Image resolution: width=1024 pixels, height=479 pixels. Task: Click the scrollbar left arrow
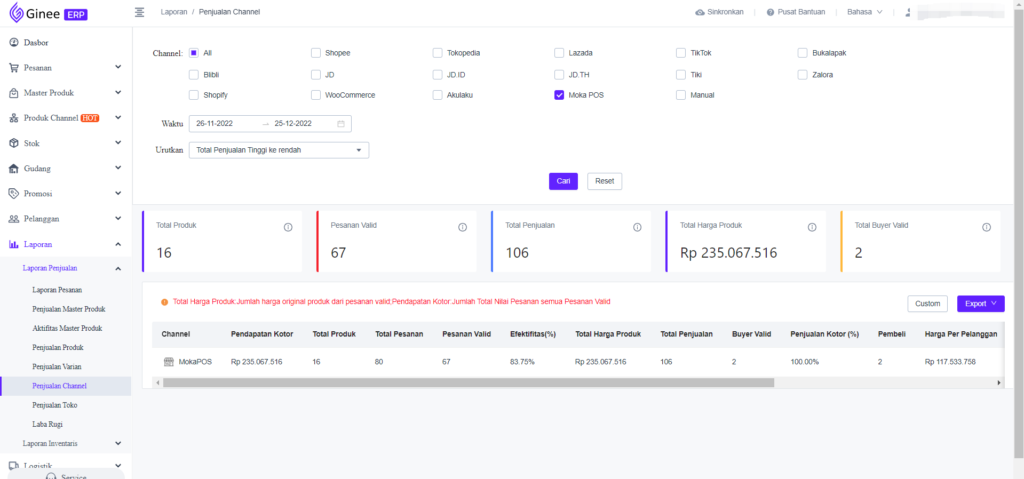click(x=157, y=383)
